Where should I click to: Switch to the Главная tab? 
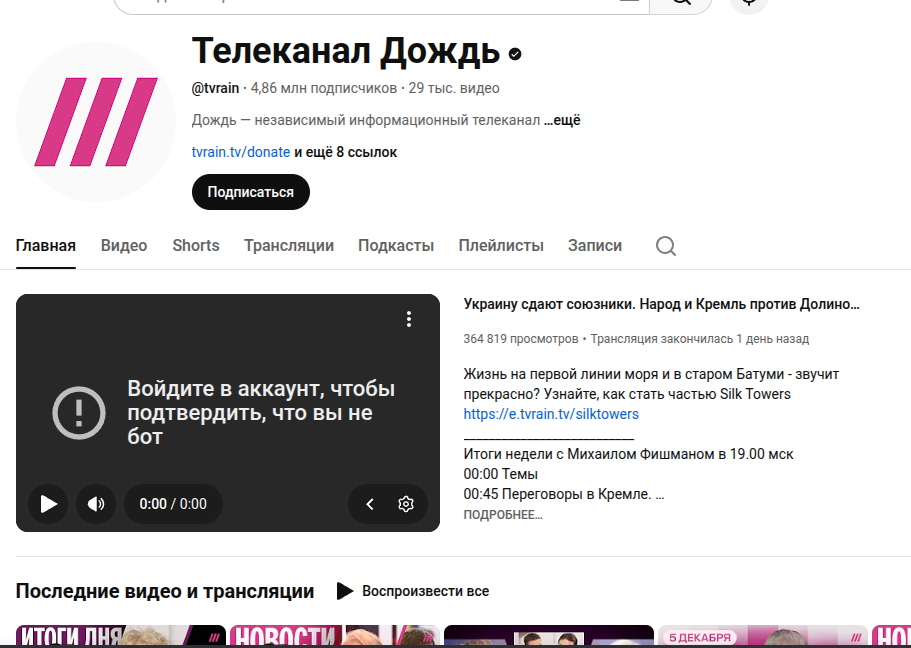(46, 246)
